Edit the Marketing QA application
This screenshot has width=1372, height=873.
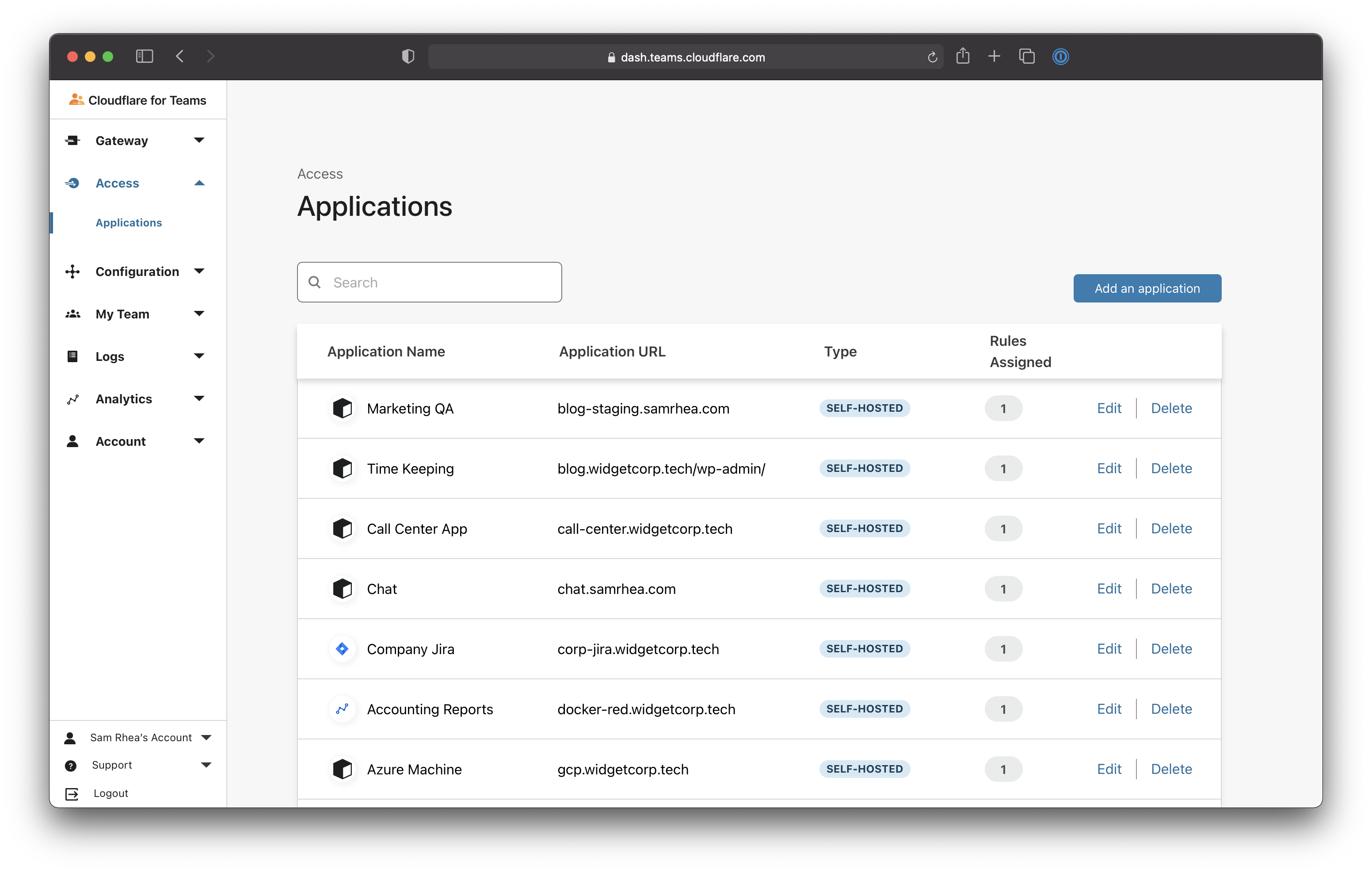(x=1109, y=408)
